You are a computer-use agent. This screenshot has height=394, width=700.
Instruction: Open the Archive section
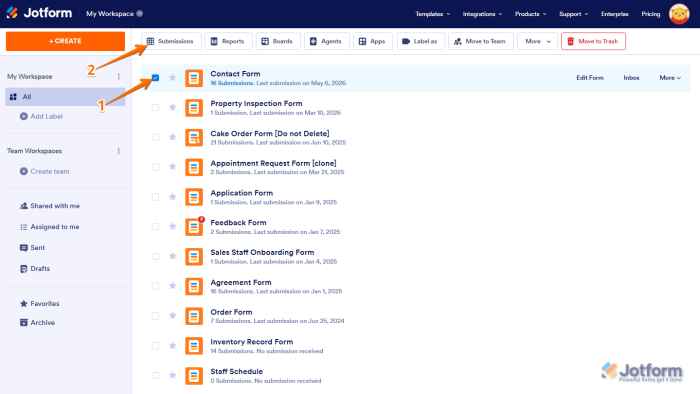(x=38, y=323)
